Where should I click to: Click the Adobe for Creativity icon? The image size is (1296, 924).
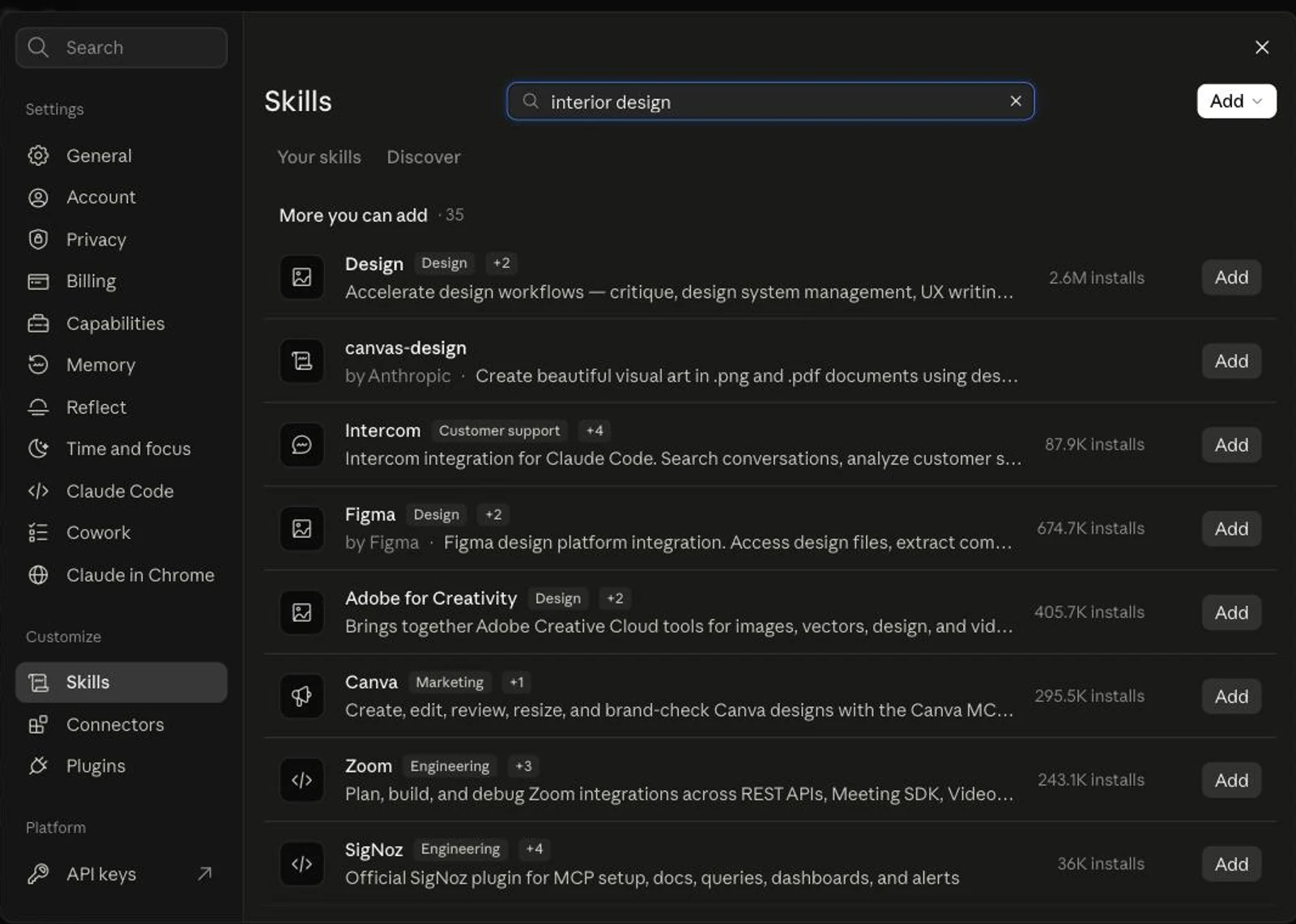pos(302,612)
